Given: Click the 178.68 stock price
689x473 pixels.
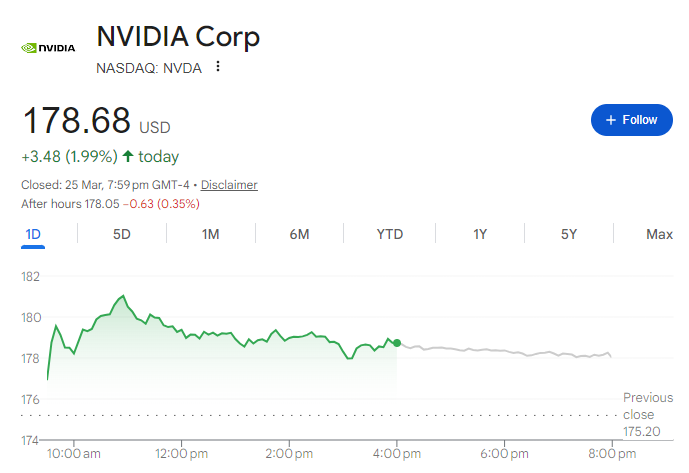Looking at the screenshot, I should point(77,121).
